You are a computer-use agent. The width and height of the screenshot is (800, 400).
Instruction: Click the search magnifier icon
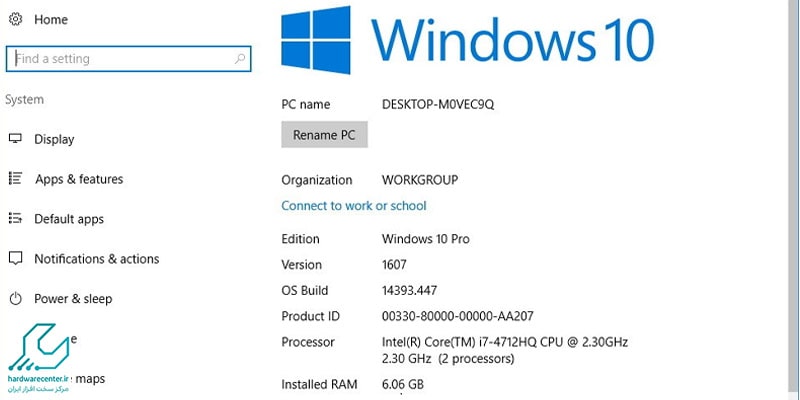[x=240, y=59]
